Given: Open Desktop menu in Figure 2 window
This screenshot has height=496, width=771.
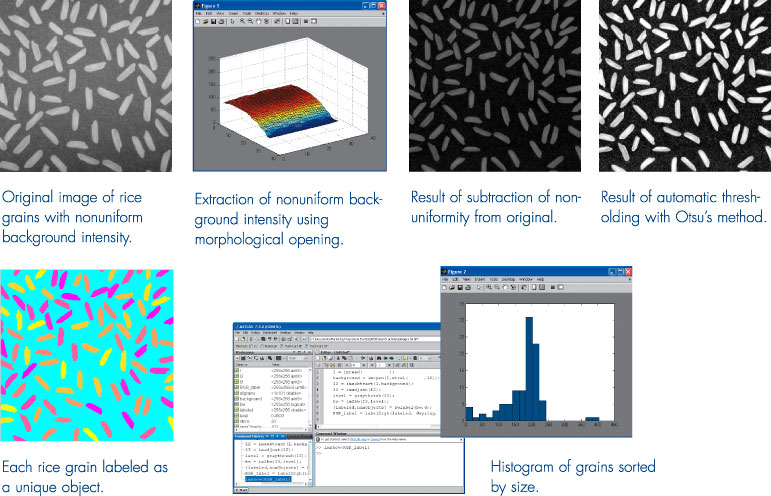Looking at the screenshot, I should [x=508, y=279].
